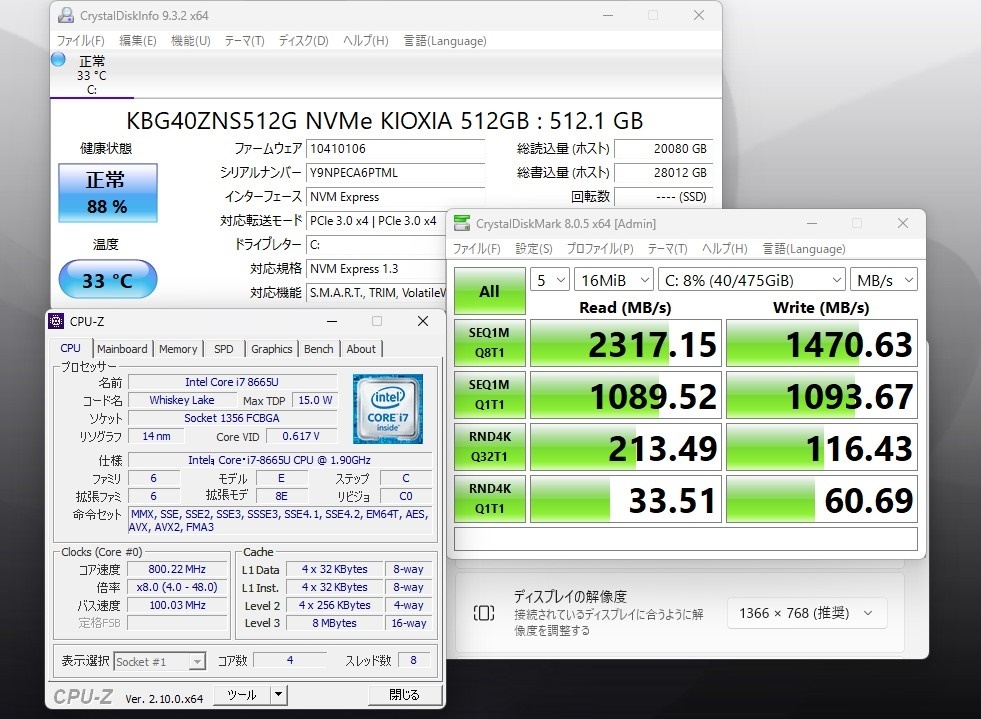
Task: Open 機能(U) menu in CrystalDiskInfo
Action: (x=190, y=41)
